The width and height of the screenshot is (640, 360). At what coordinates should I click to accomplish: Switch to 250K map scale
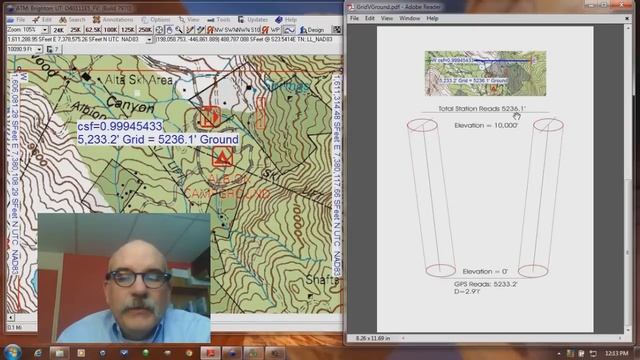[x=145, y=30]
